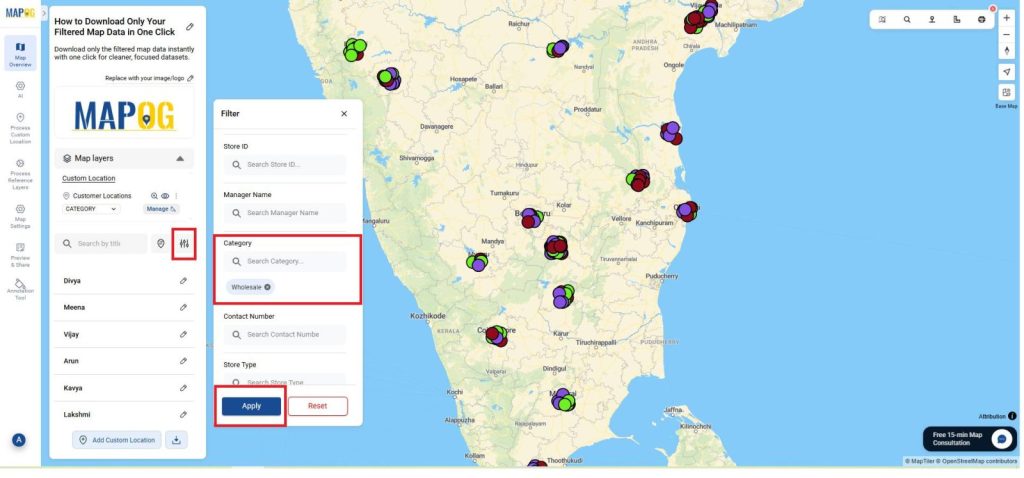Click Add Custom Location button
The height and width of the screenshot is (478, 1024).
click(117, 440)
